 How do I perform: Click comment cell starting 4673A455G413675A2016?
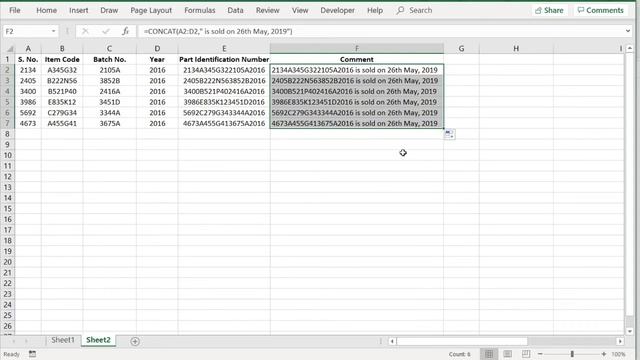click(x=357, y=123)
